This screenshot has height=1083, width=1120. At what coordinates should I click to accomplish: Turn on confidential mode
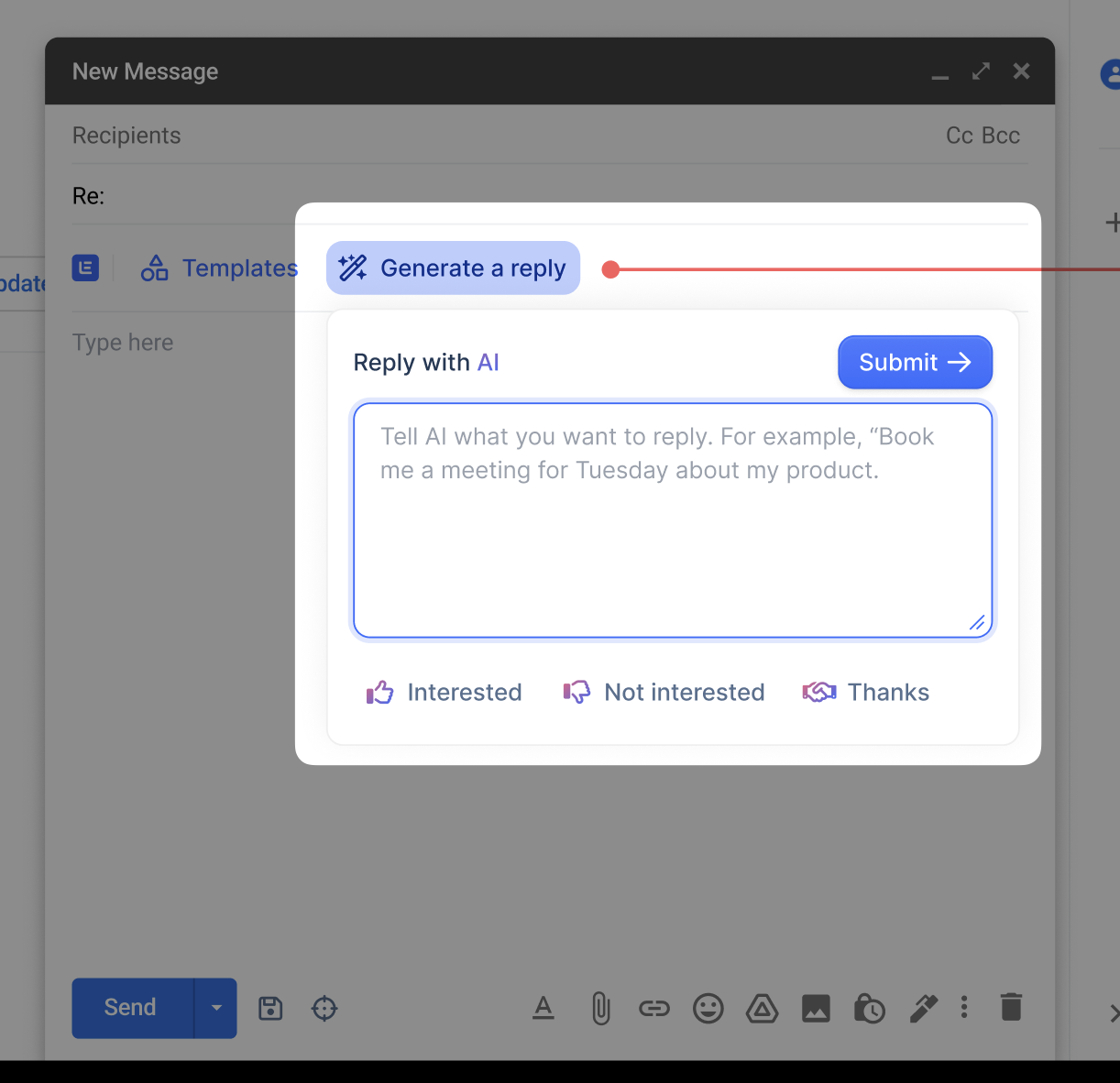coord(870,1008)
